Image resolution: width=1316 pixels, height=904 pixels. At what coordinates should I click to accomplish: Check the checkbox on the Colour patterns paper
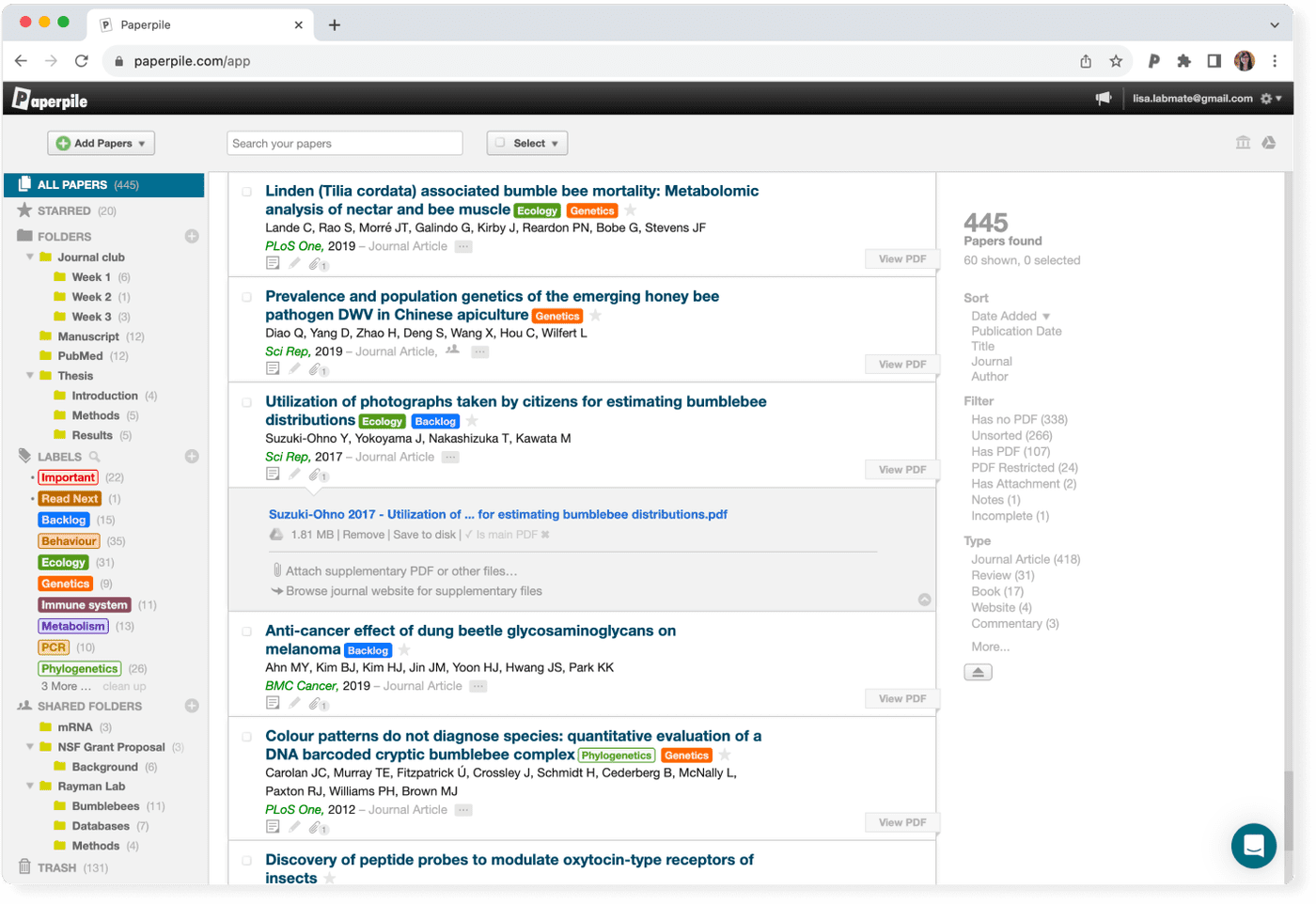click(246, 736)
